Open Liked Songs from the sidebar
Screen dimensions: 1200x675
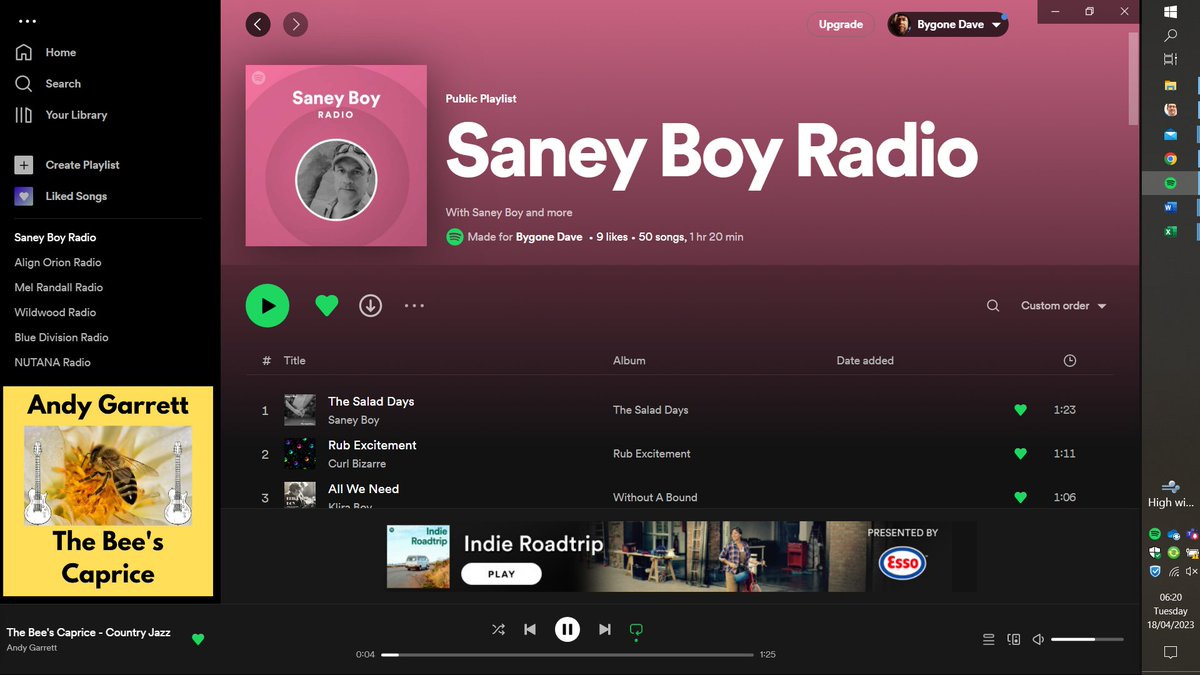[75, 196]
